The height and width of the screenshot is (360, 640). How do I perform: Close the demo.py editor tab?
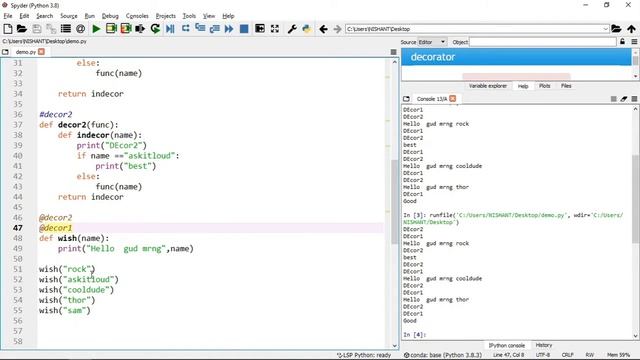tap(41, 52)
